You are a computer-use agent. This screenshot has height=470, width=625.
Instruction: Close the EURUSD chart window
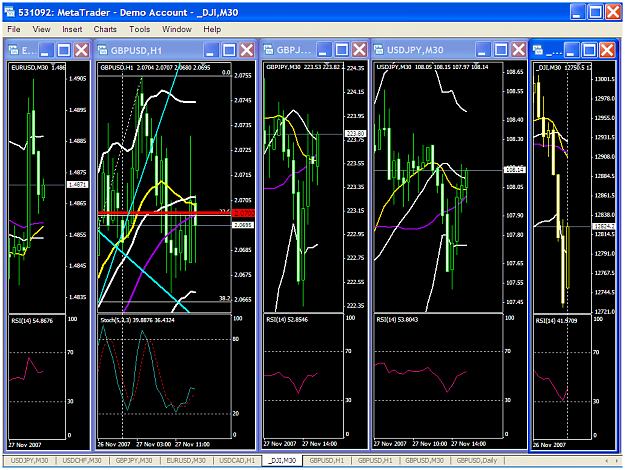point(82,50)
